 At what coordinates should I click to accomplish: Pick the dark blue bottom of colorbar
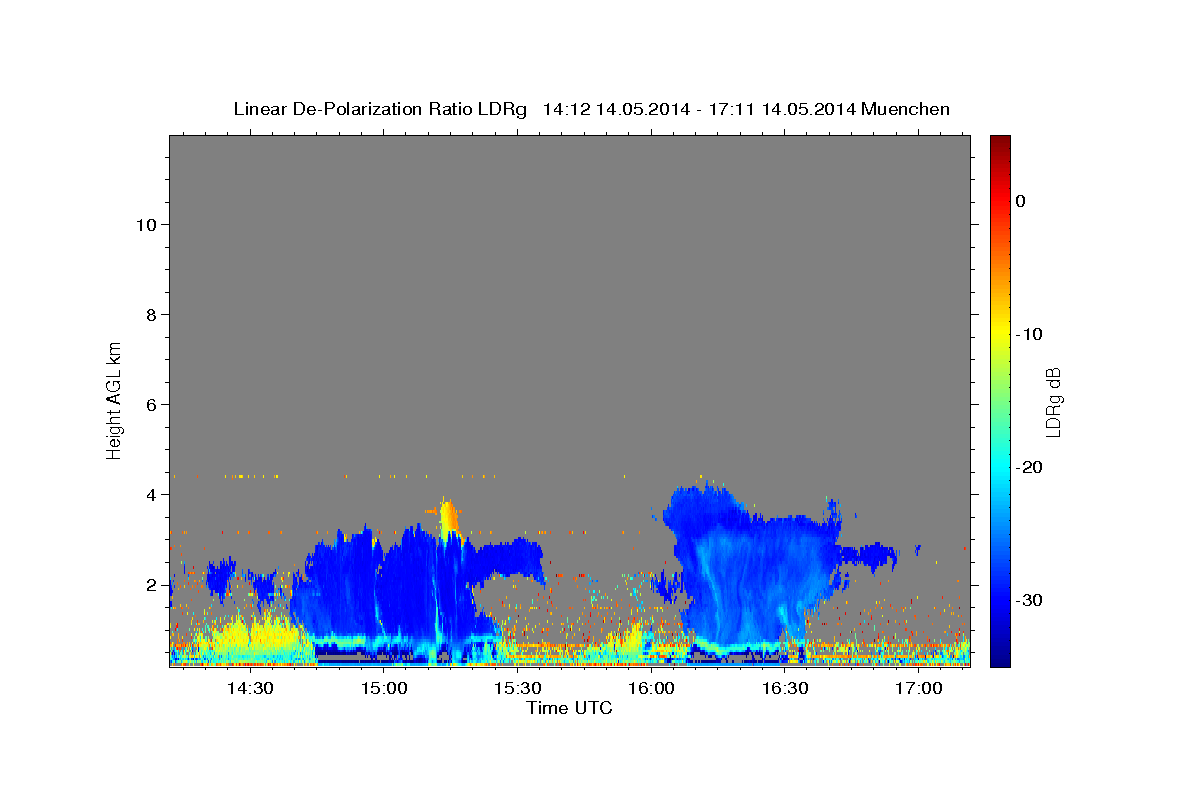[1000, 658]
